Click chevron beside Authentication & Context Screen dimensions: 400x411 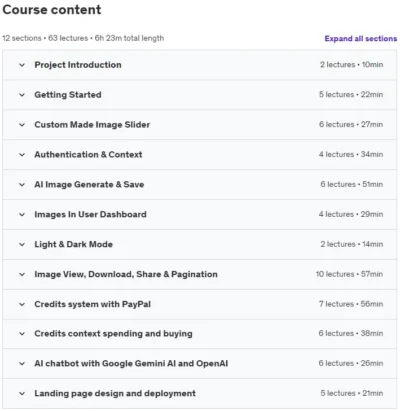[x=22, y=155]
